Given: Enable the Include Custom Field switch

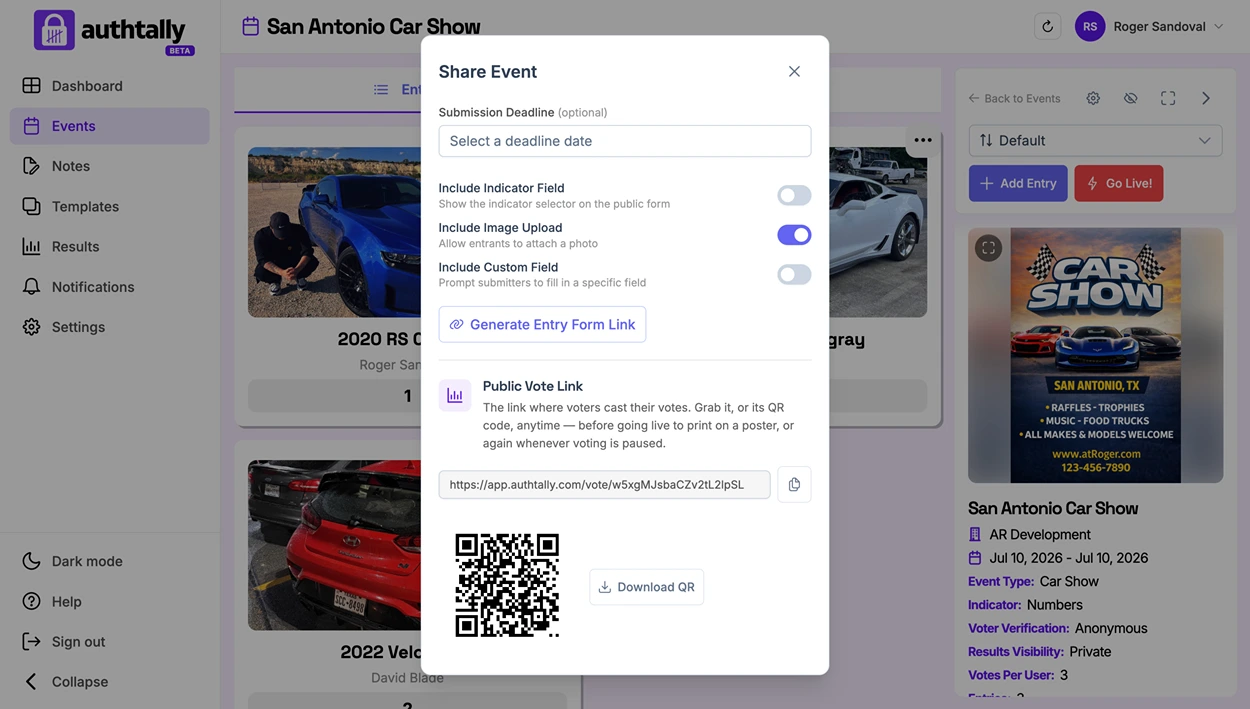Looking at the screenshot, I should 794,274.
